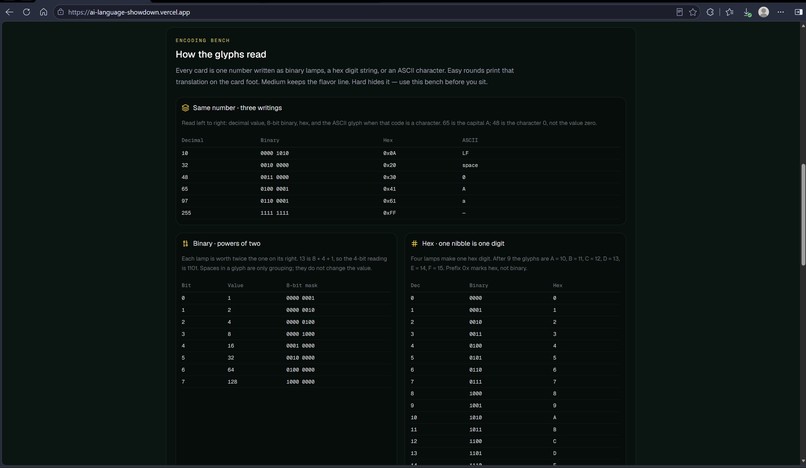The image size is (806, 468).
Task: Select the '0110' cell in Hex table
Action: coord(475,370)
